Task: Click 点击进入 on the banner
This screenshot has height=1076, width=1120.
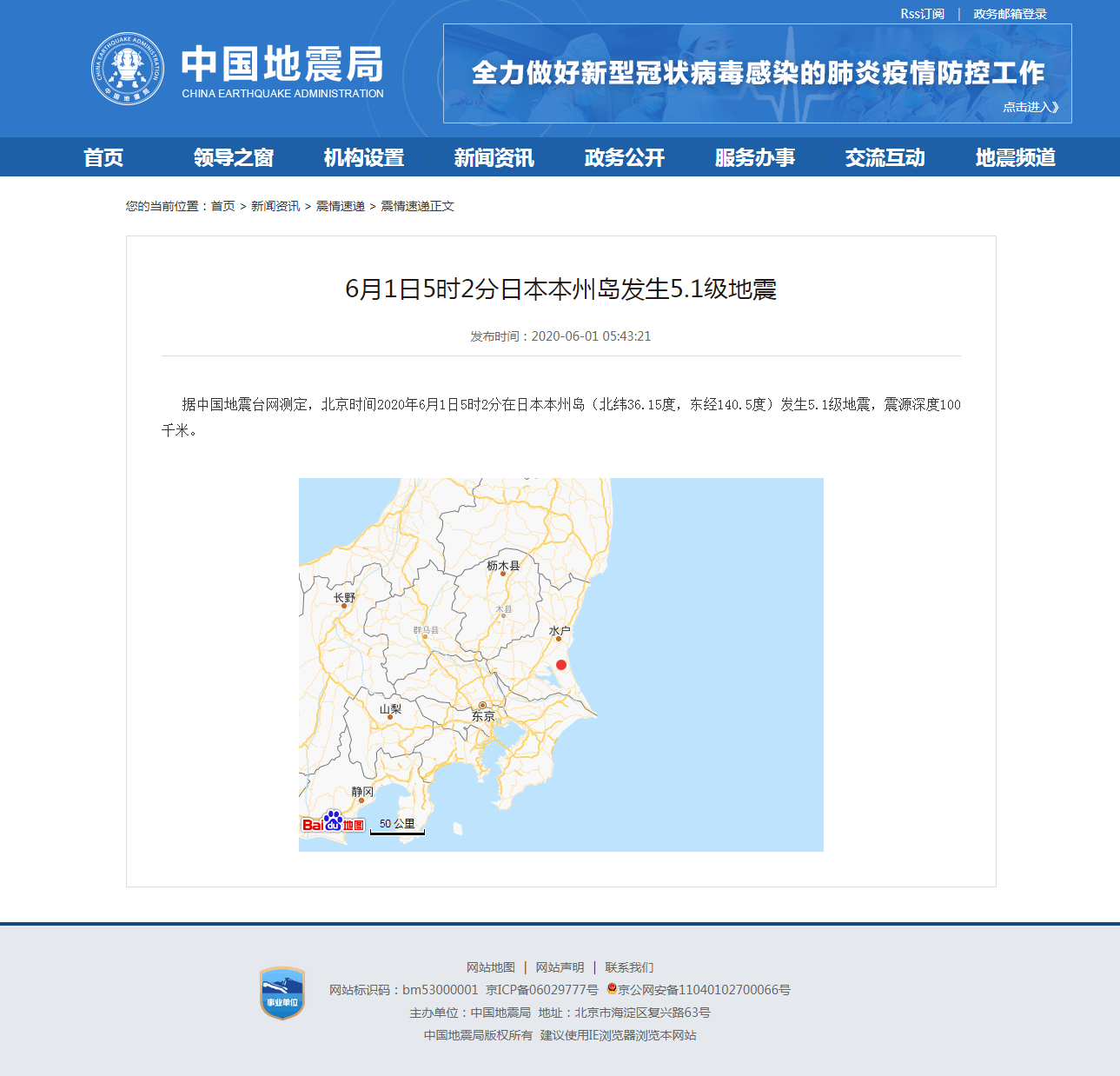Action: point(1030,106)
